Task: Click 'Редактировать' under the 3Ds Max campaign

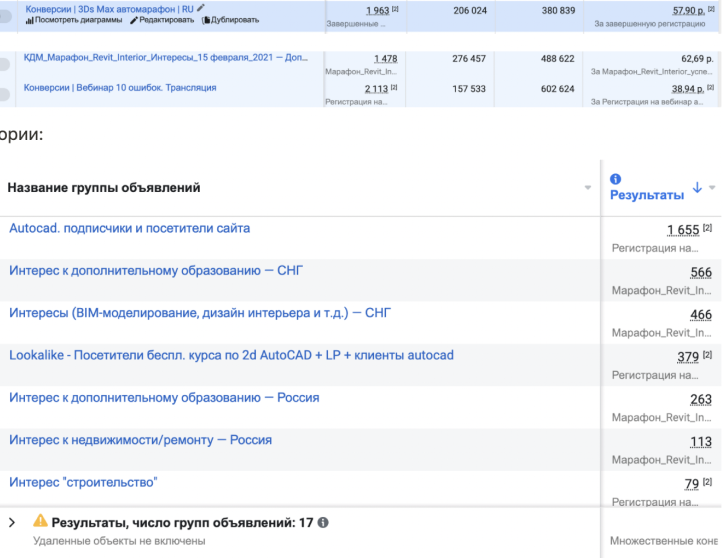Action: (x=162, y=20)
